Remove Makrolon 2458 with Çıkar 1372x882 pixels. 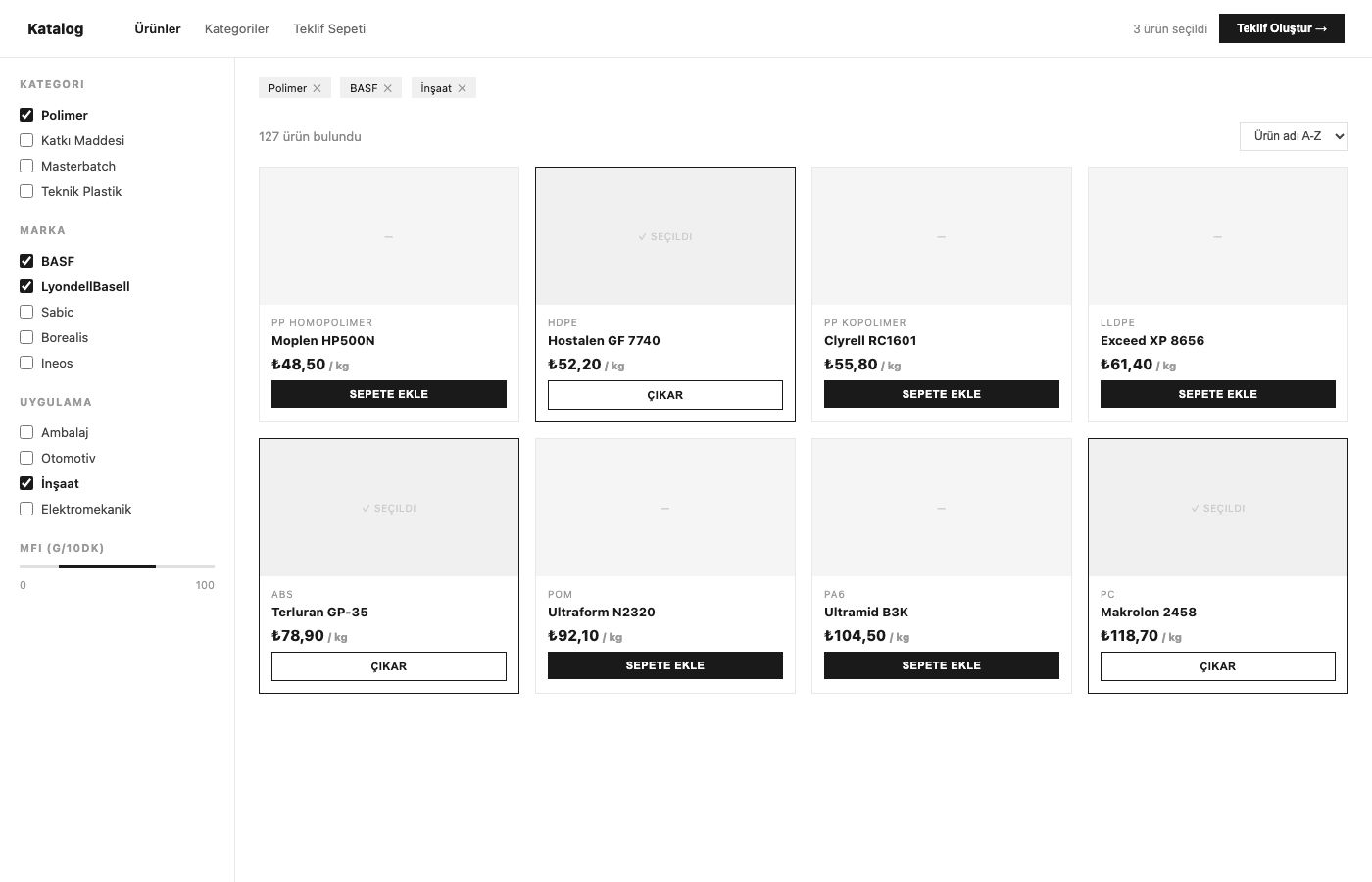[x=1218, y=666]
